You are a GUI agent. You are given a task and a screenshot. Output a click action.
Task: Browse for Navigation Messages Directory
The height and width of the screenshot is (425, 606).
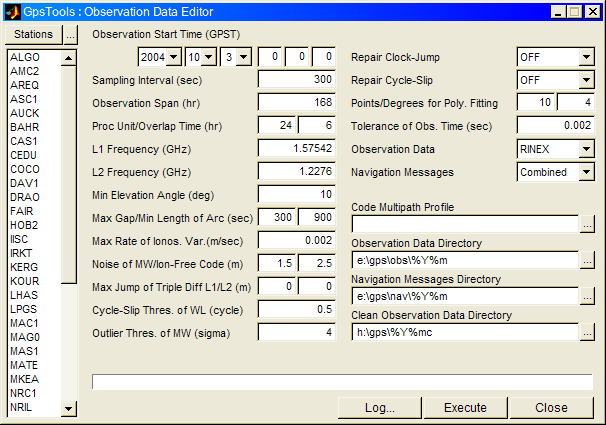(x=587, y=296)
